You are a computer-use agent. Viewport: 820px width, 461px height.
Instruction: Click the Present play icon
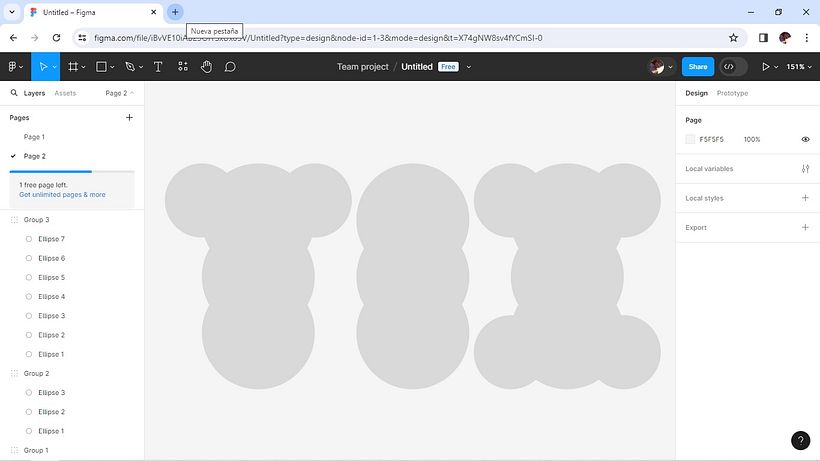pyautogui.click(x=766, y=66)
